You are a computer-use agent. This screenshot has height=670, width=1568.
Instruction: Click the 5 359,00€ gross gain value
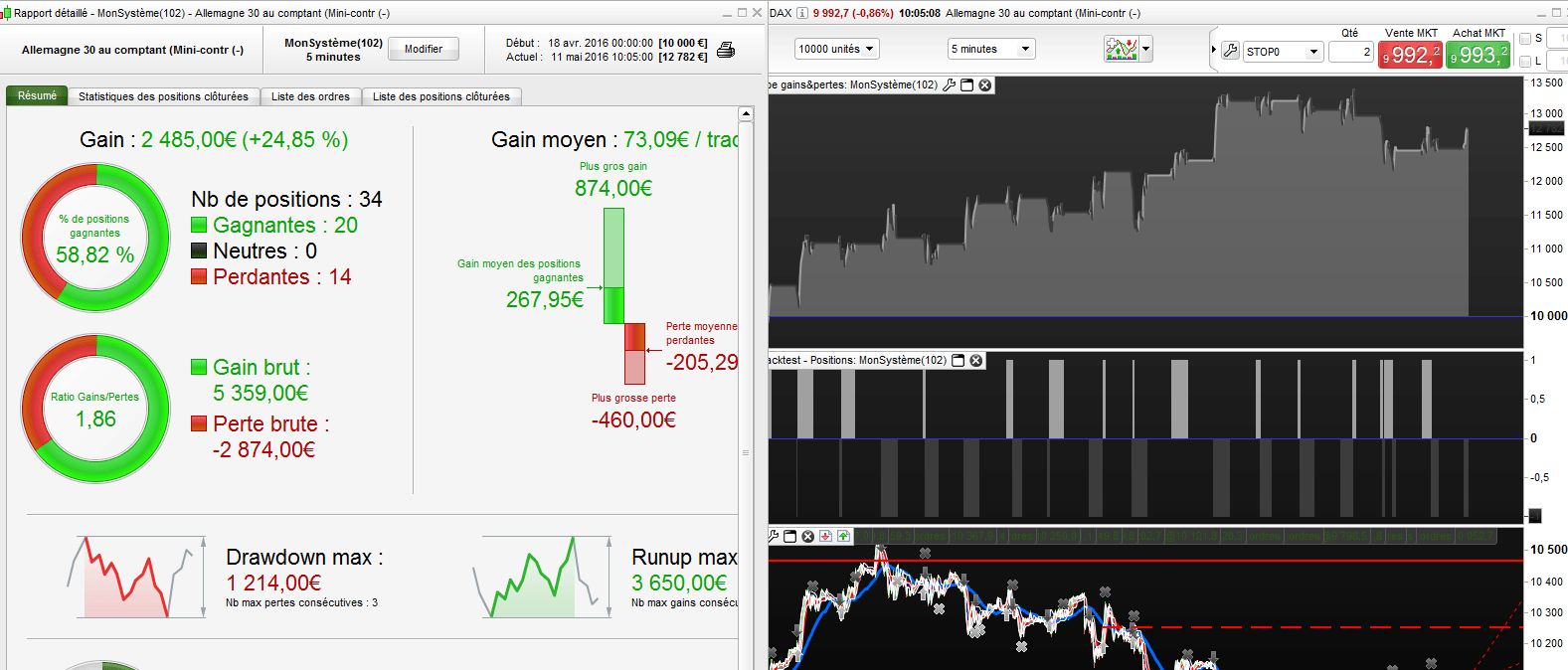pyautogui.click(x=261, y=394)
